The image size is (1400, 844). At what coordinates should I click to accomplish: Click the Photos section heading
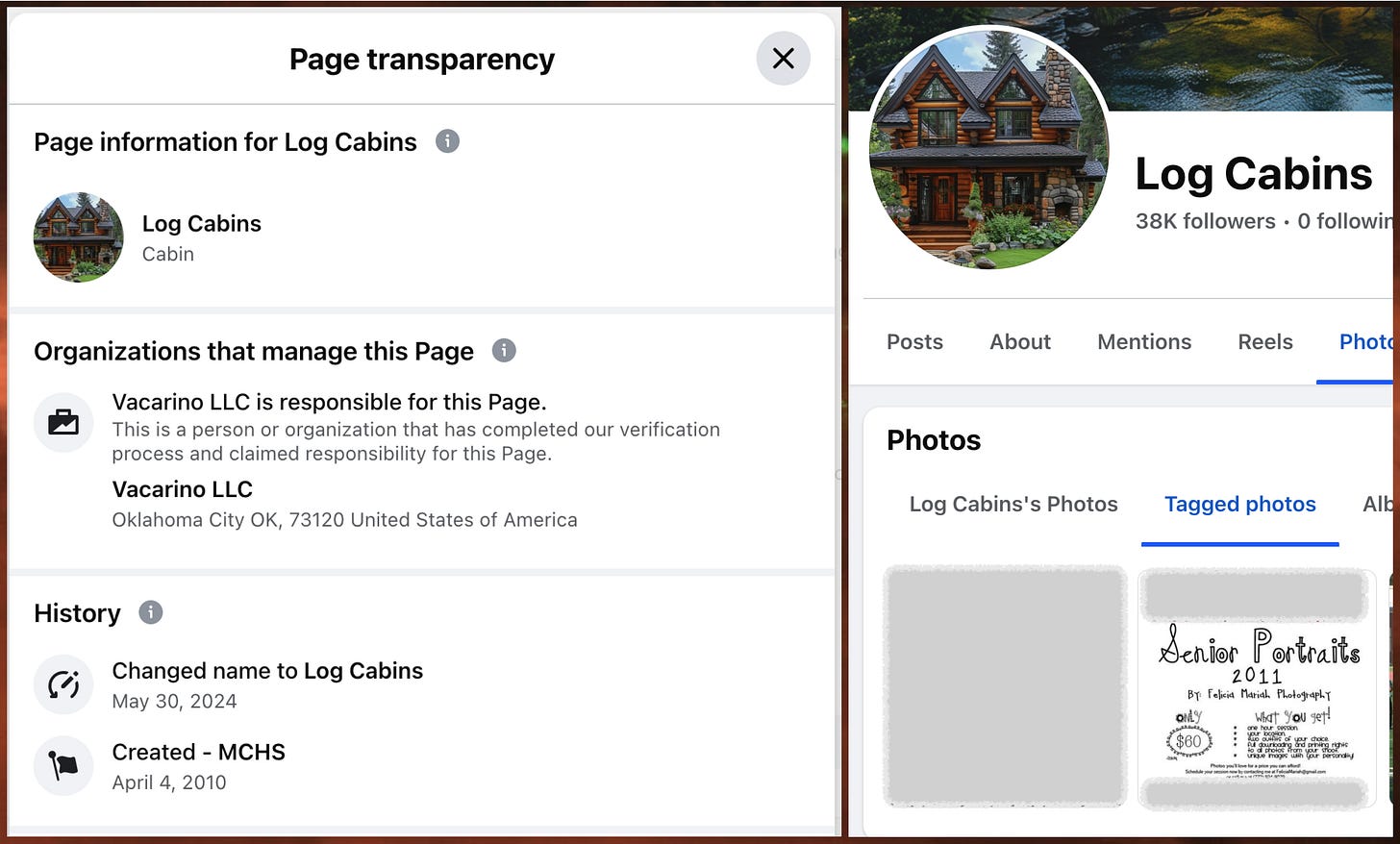coord(933,439)
